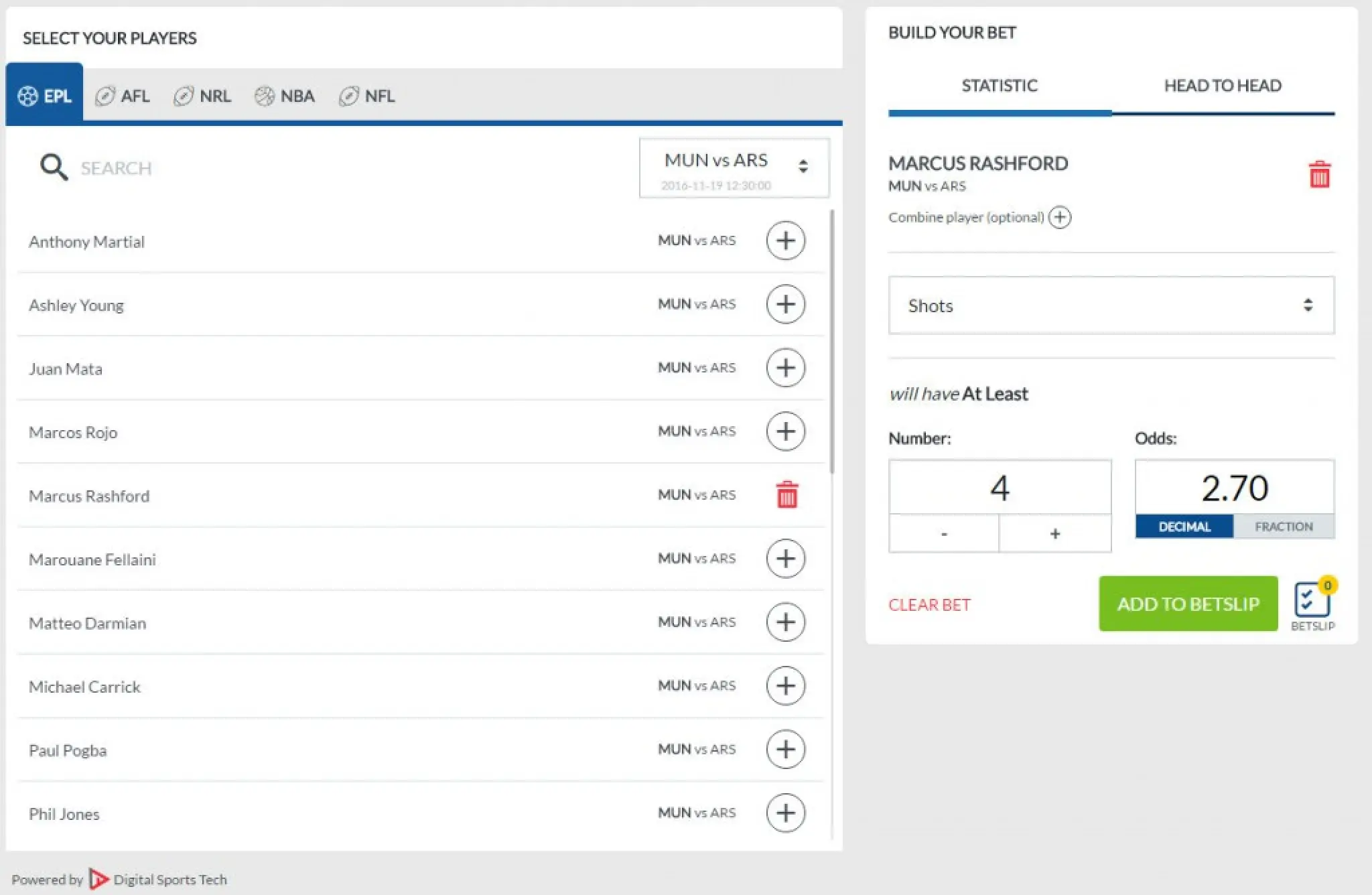
Task: Click the player list scrollbar
Action: [832, 342]
